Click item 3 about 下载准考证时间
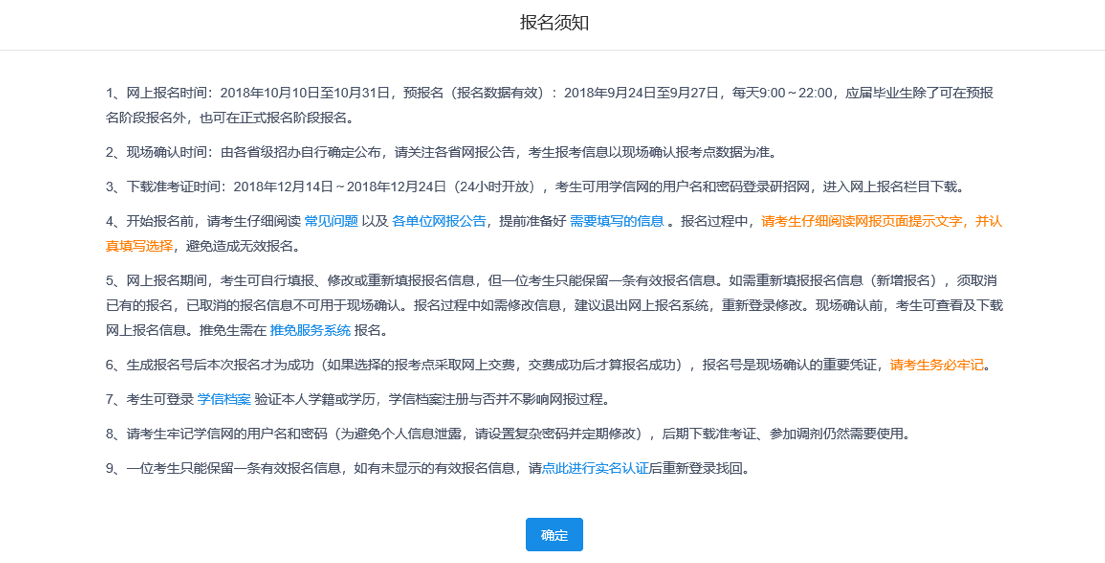The width and height of the screenshot is (1105, 563). (532, 186)
